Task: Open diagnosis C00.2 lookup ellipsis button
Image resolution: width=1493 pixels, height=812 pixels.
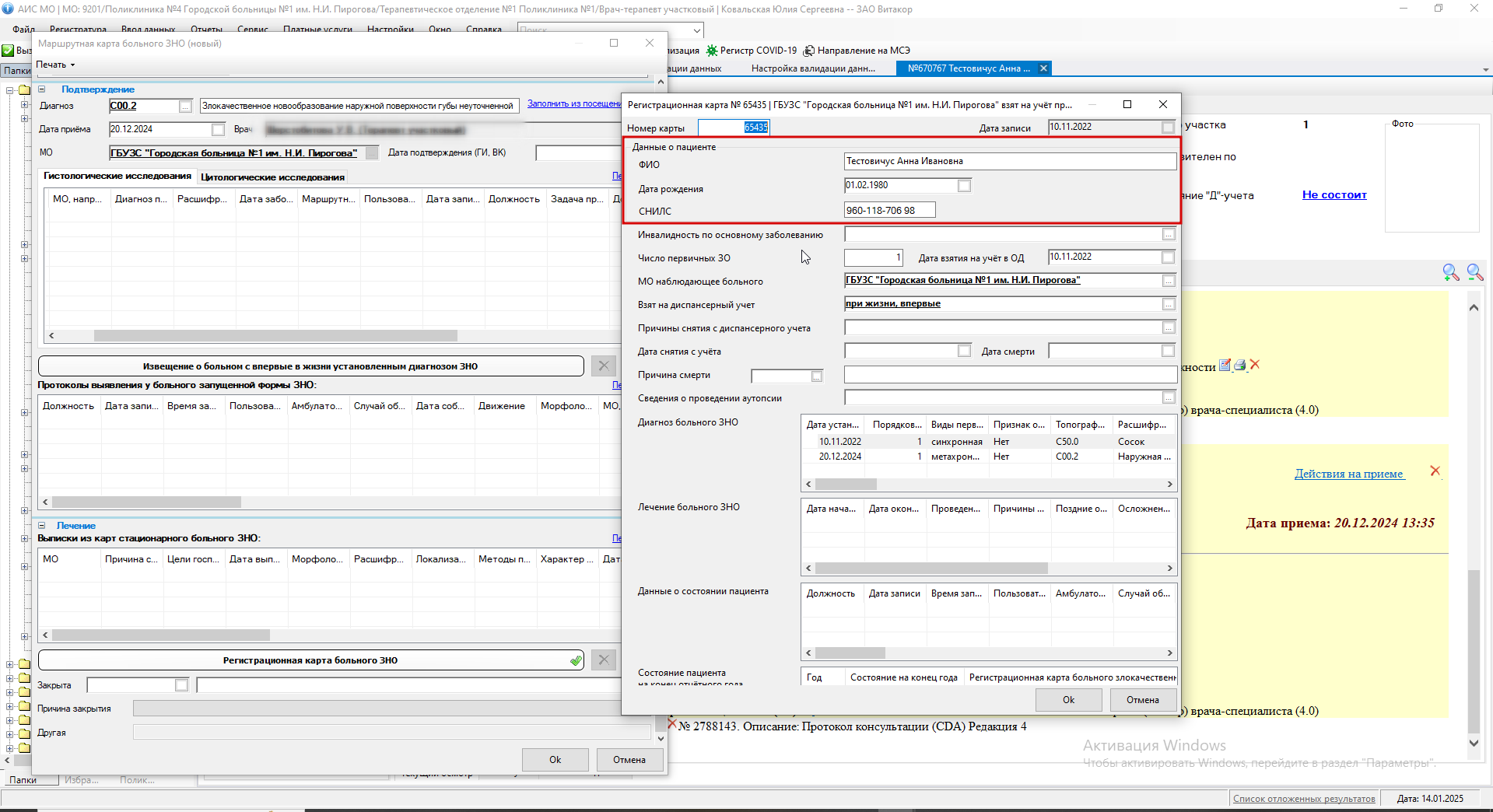Action: pyautogui.click(x=185, y=107)
